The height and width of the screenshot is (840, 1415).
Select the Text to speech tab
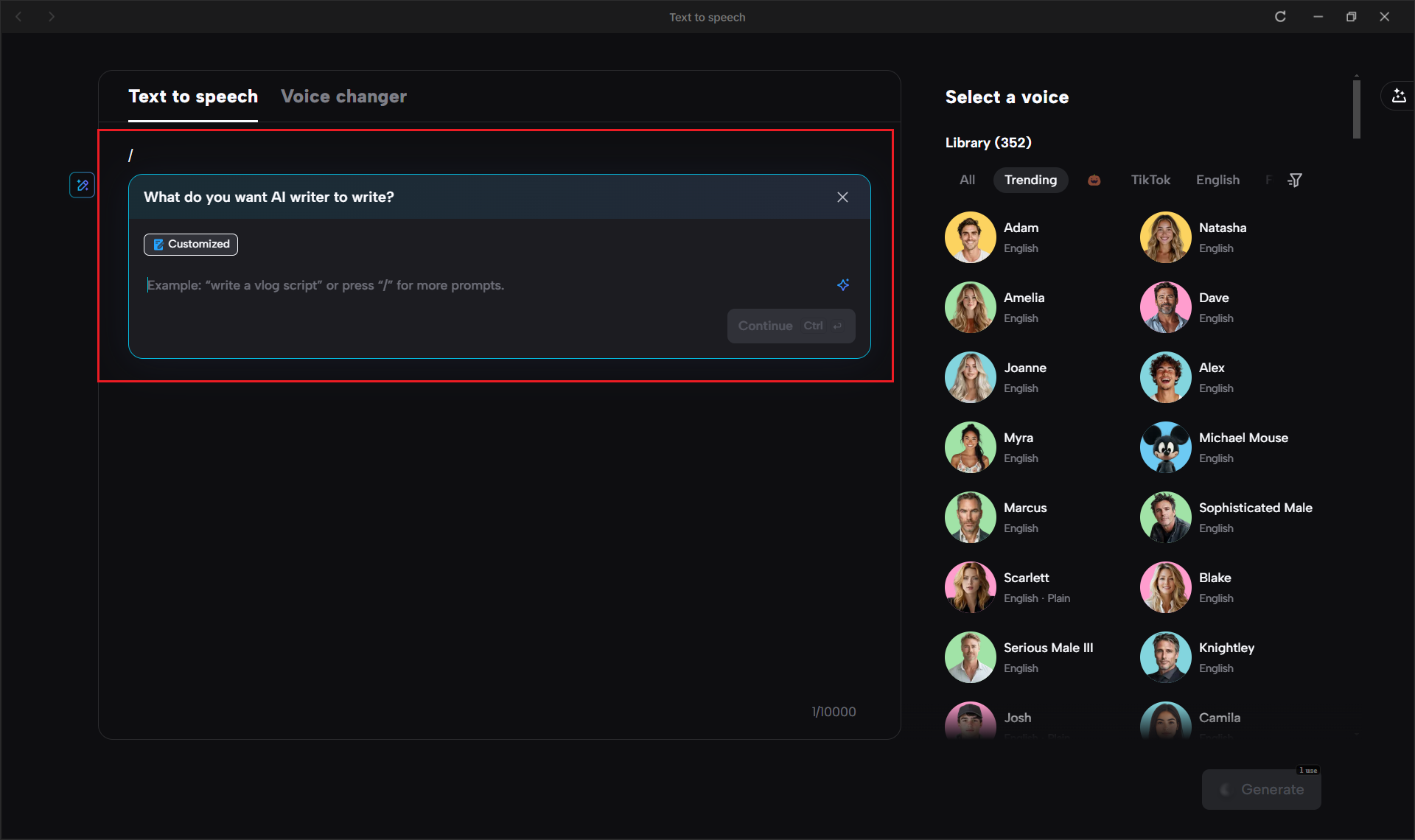click(193, 97)
